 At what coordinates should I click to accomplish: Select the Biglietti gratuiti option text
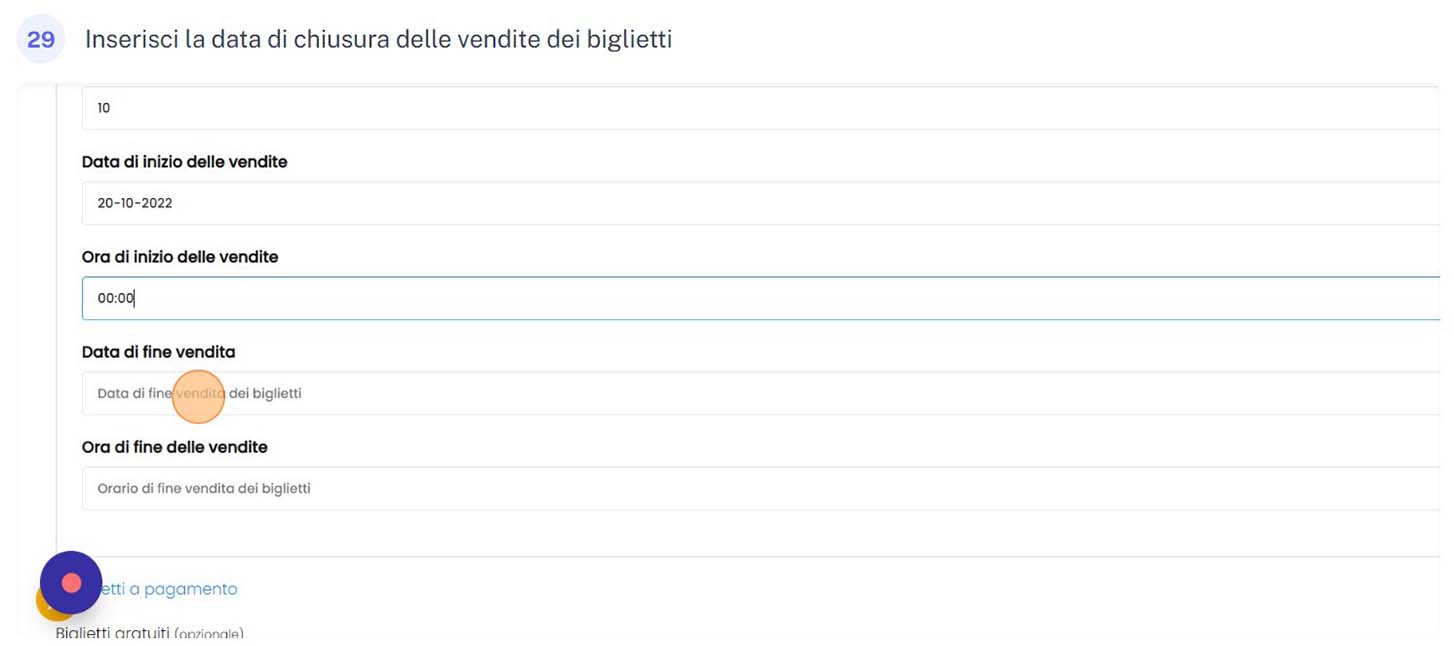tap(113, 633)
